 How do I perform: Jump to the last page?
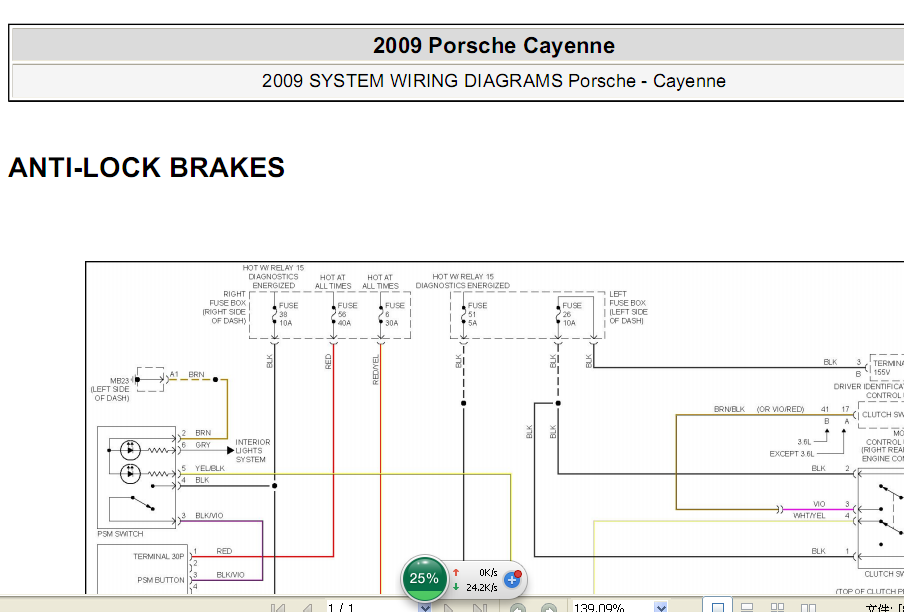click(x=479, y=608)
